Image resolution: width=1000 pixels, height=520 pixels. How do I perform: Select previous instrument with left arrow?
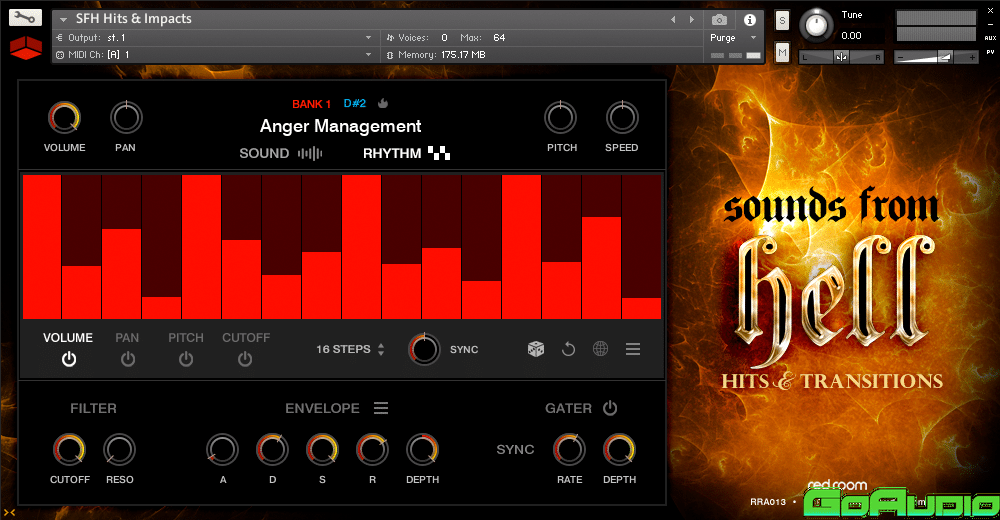(x=673, y=20)
